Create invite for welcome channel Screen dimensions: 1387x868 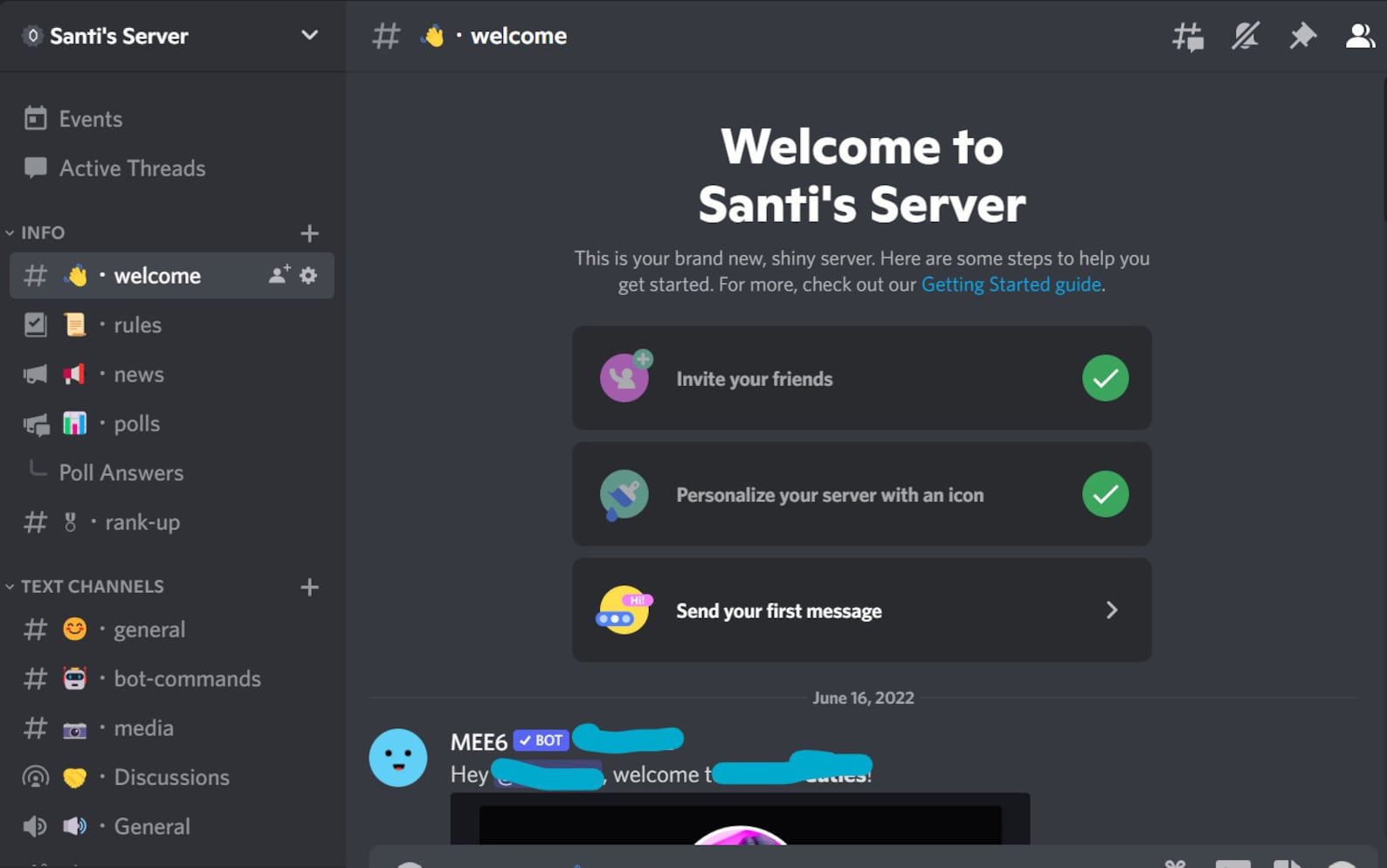click(x=279, y=275)
